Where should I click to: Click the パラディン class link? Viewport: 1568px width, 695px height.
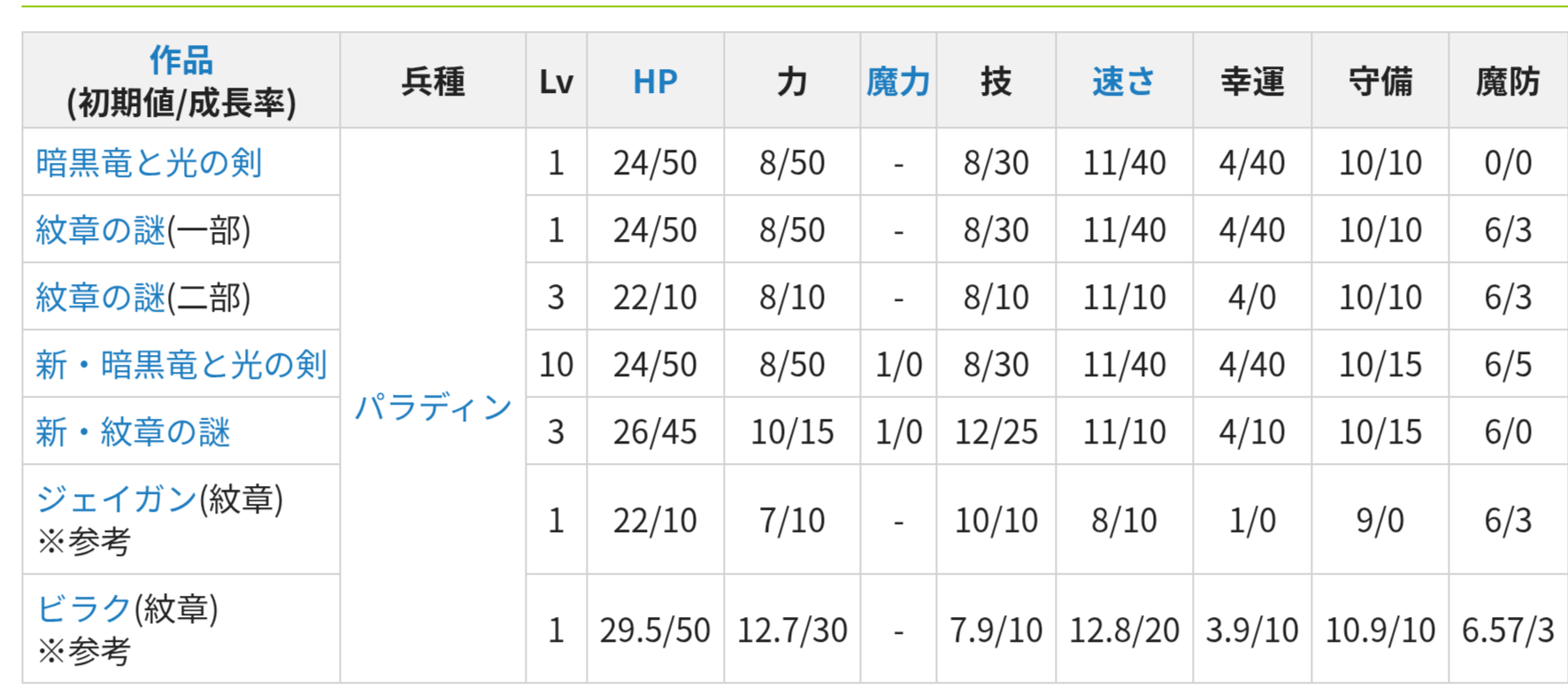click(x=434, y=407)
